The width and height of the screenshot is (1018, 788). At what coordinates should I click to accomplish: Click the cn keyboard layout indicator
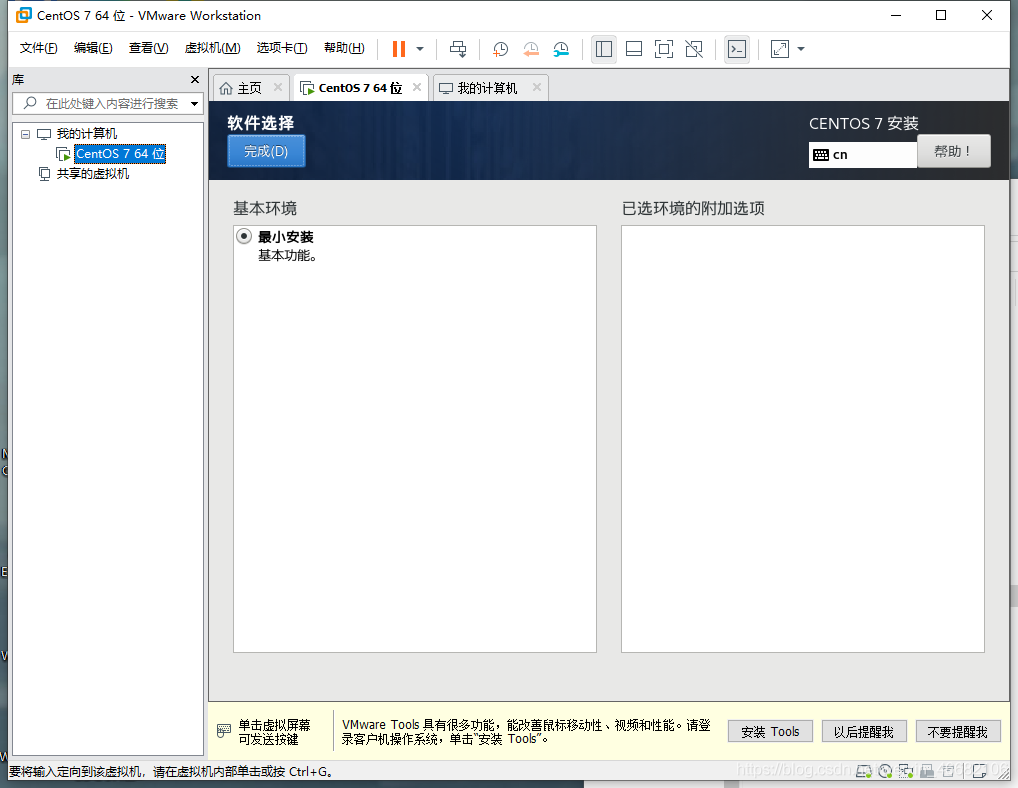click(862, 154)
